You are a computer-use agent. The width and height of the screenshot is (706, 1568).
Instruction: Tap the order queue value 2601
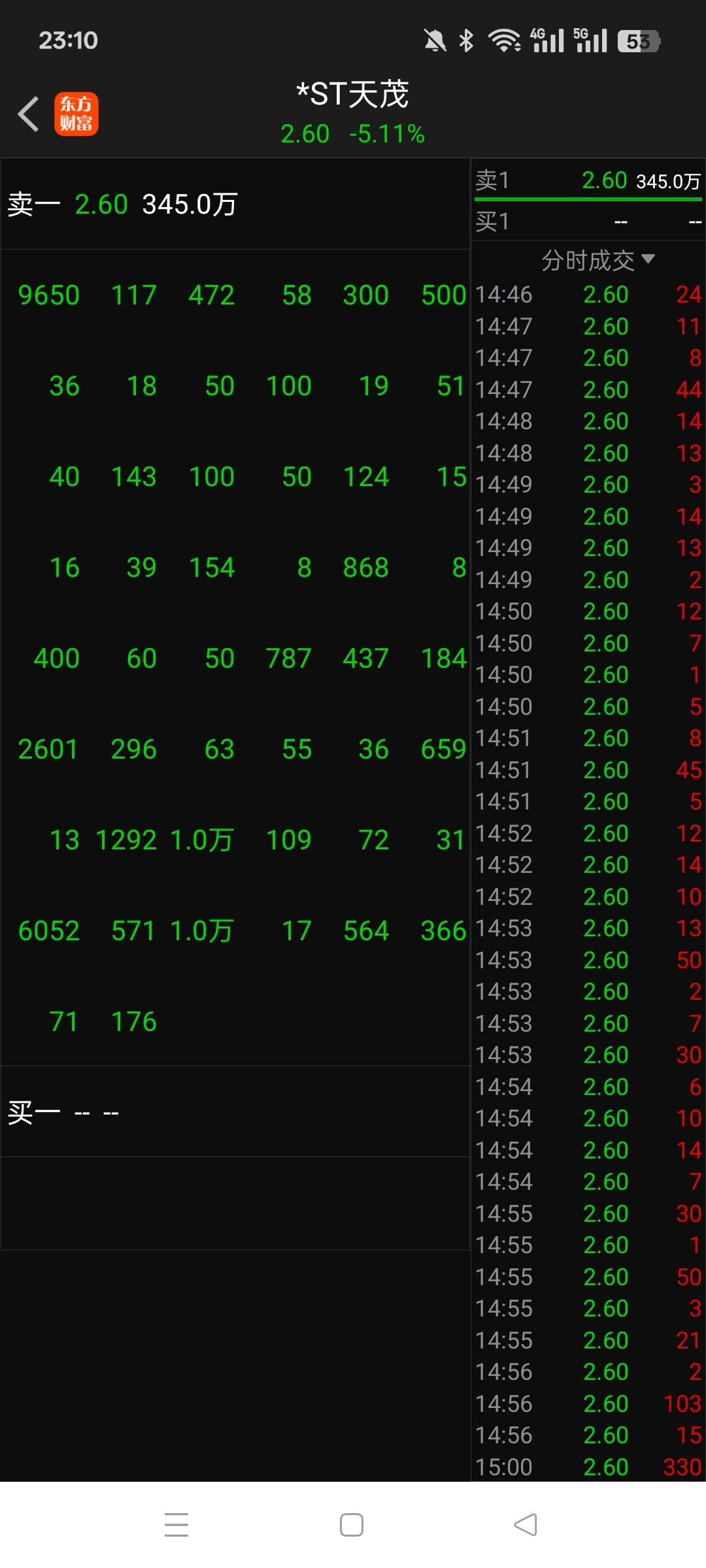[48, 749]
